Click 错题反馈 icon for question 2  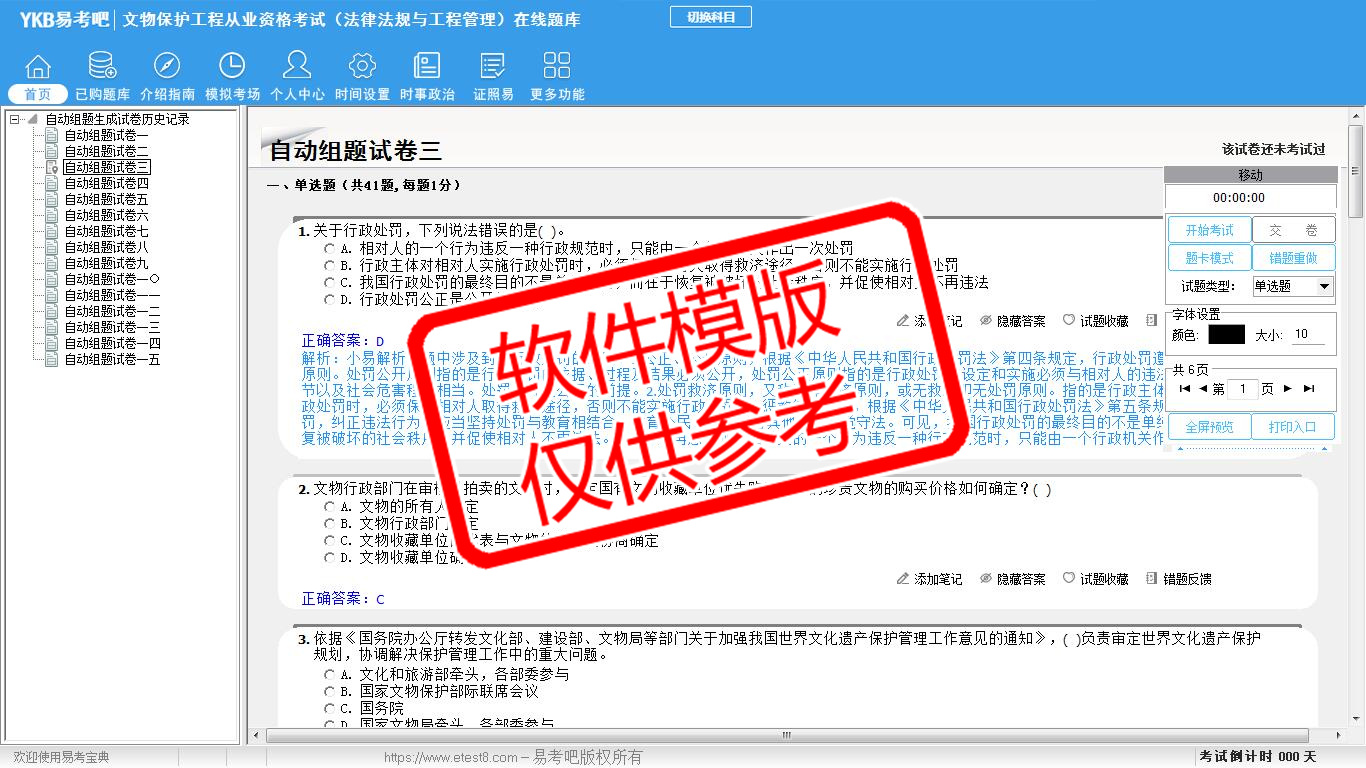point(1152,579)
